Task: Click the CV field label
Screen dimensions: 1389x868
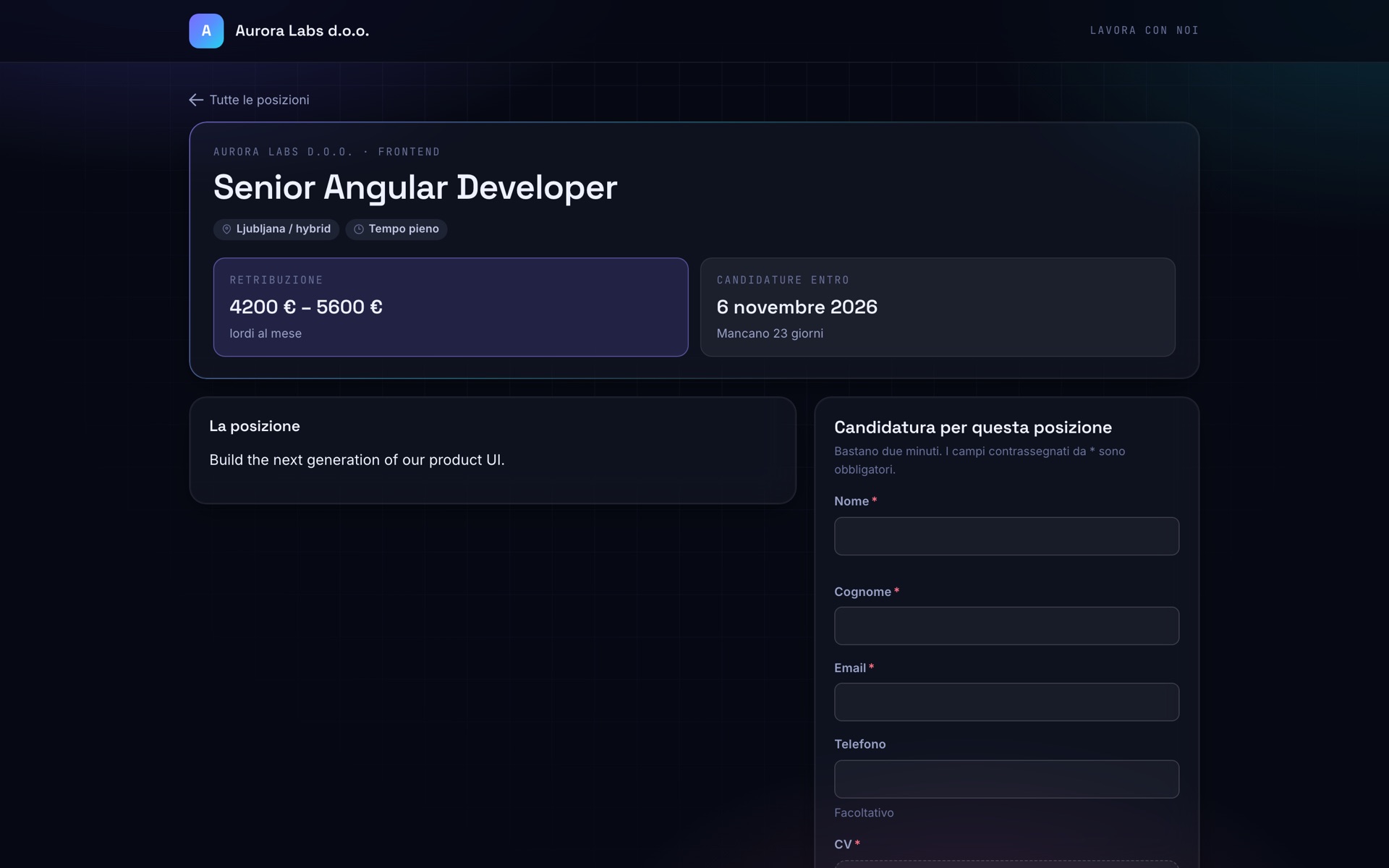Action: 843,844
